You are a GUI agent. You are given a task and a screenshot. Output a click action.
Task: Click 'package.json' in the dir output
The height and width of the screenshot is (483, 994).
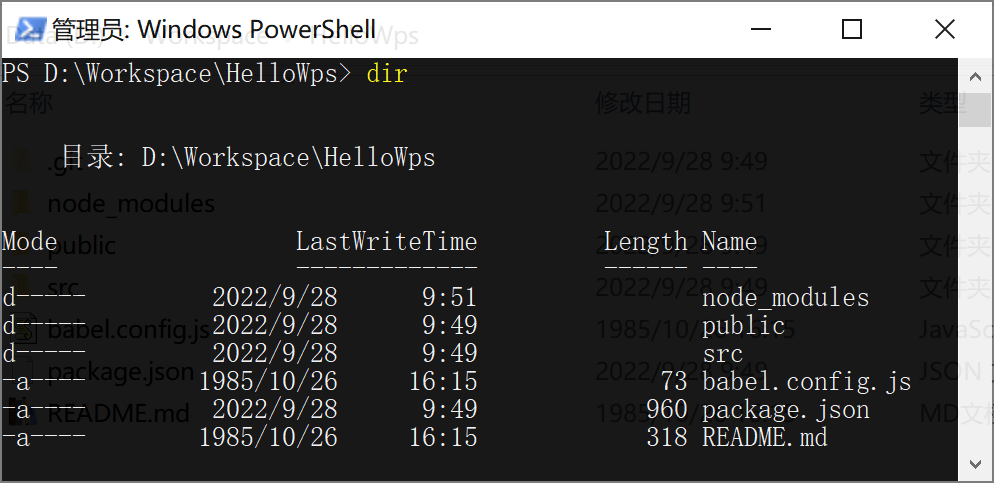click(786, 409)
